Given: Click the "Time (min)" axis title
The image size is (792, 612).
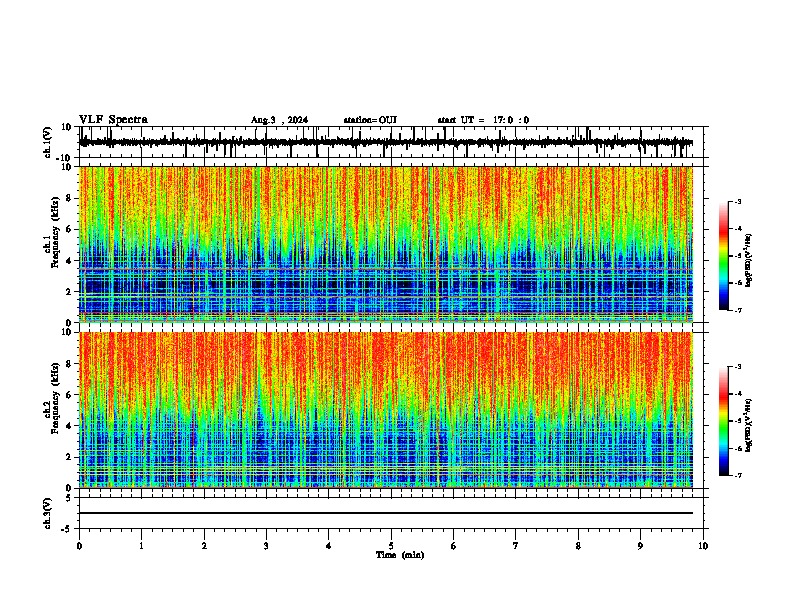Looking at the screenshot, I should [x=400, y=555].
